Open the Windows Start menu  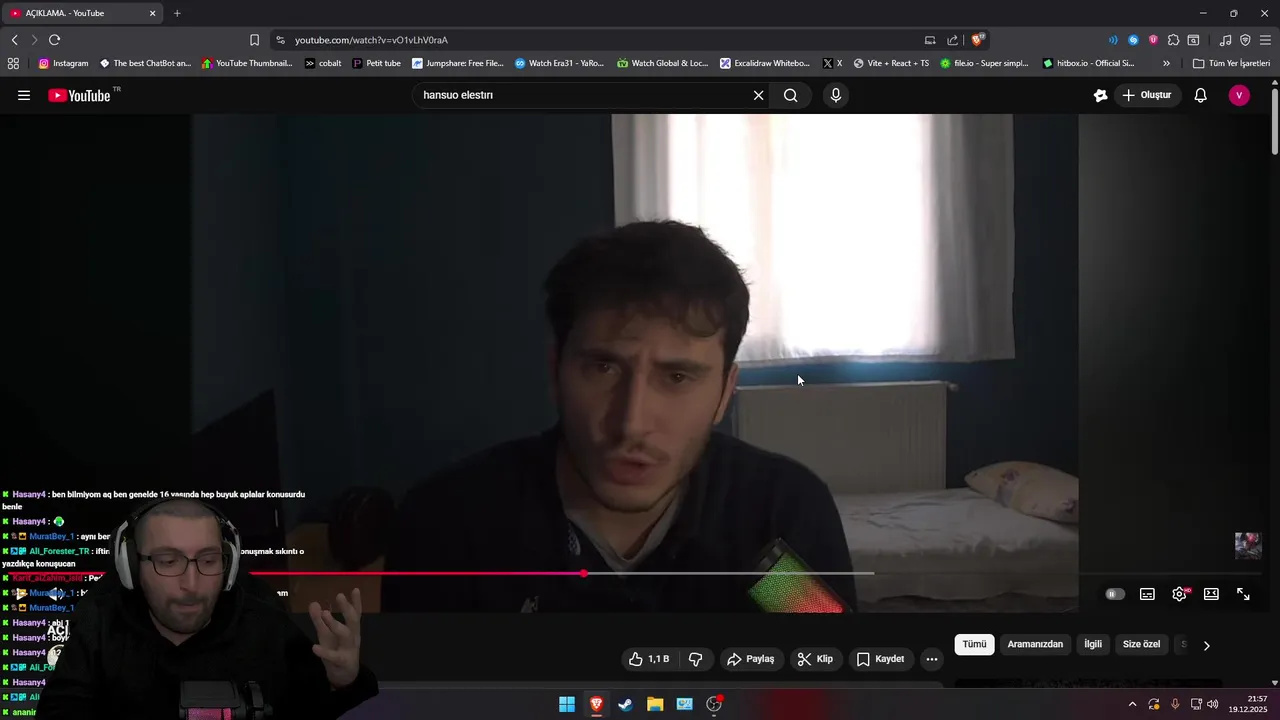pos(567,704)
